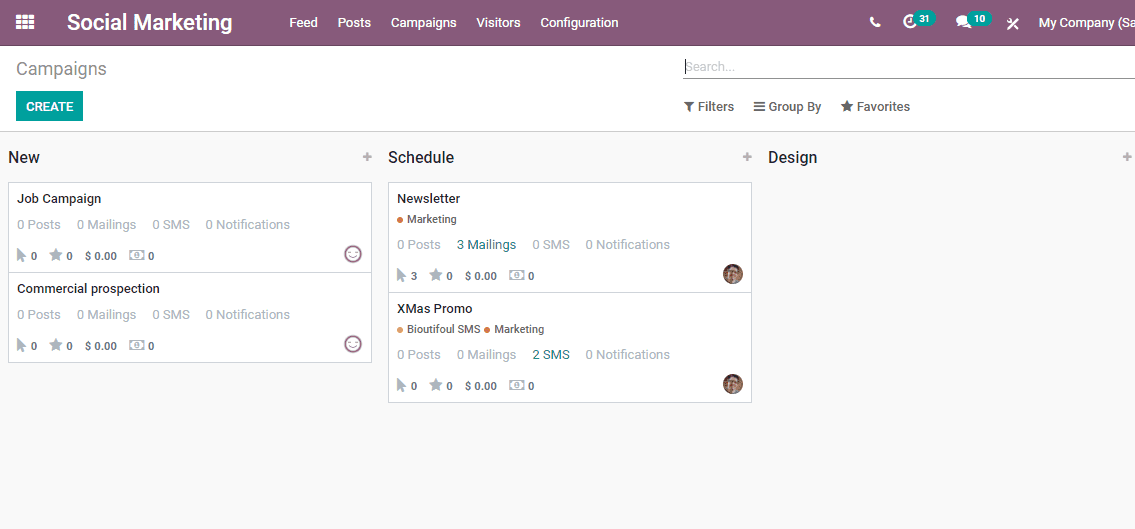Click the star icon on Newsletter card
1135x529 pixels.
[436, 275]
